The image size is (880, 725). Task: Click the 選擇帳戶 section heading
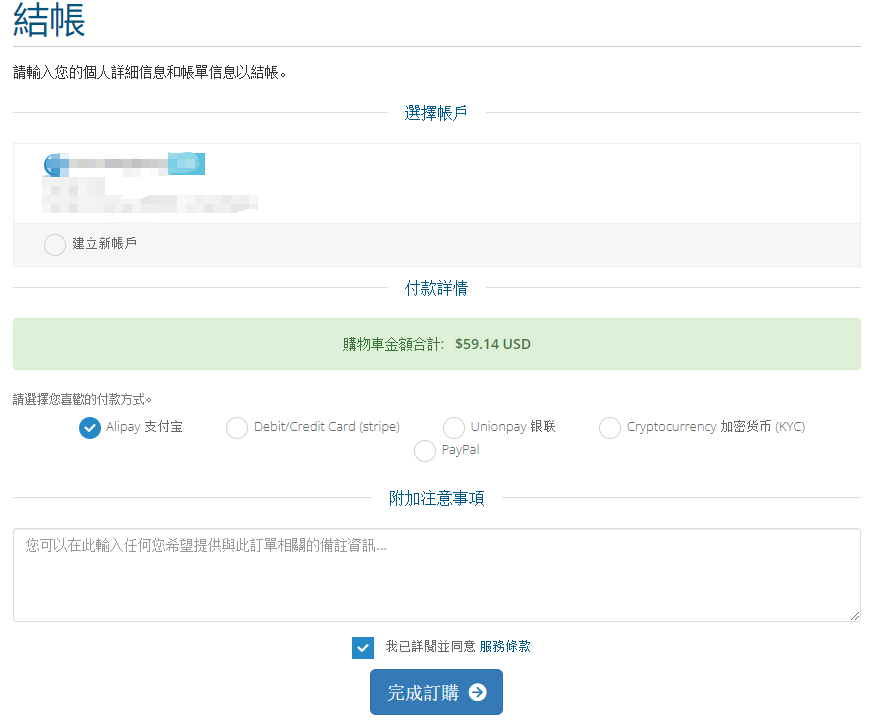click(x=436, y=113)
